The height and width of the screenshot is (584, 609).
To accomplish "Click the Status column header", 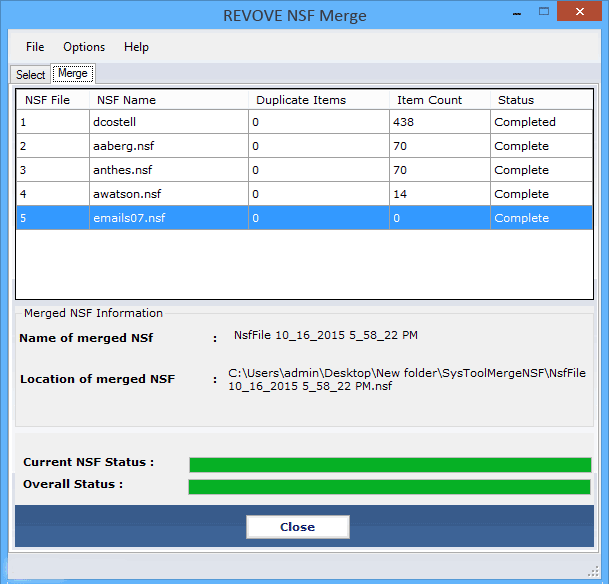I will click(x=541, y=100).
